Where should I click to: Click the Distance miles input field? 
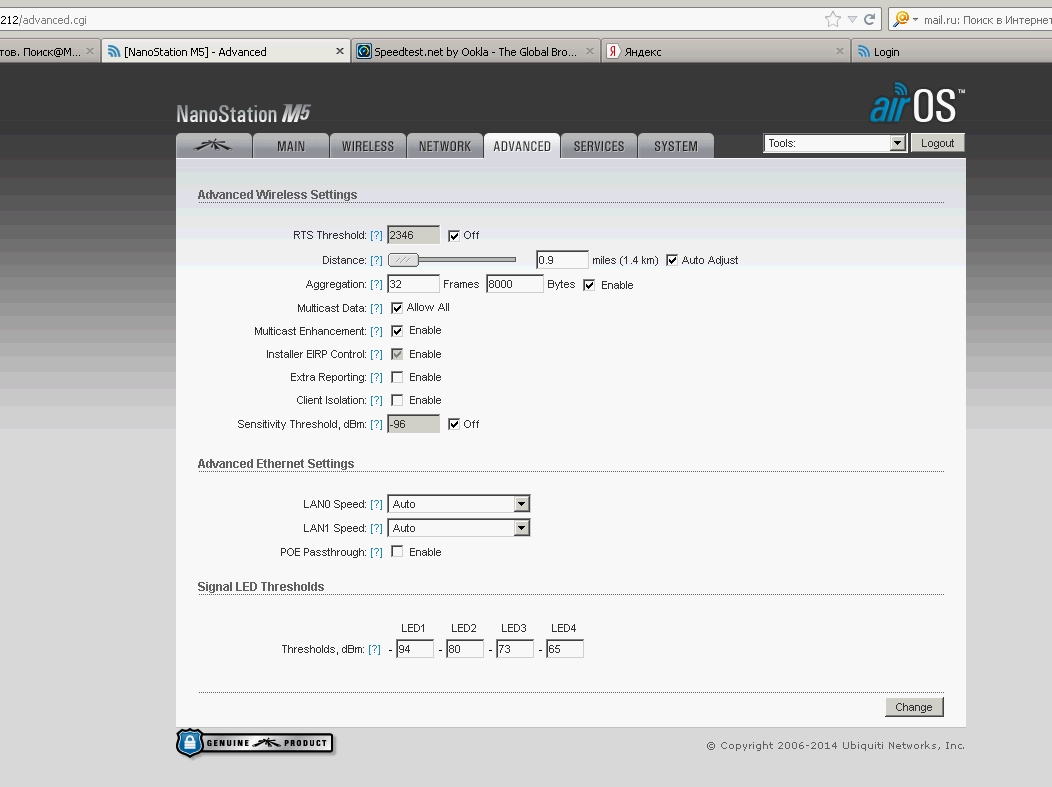pos(562,260)
